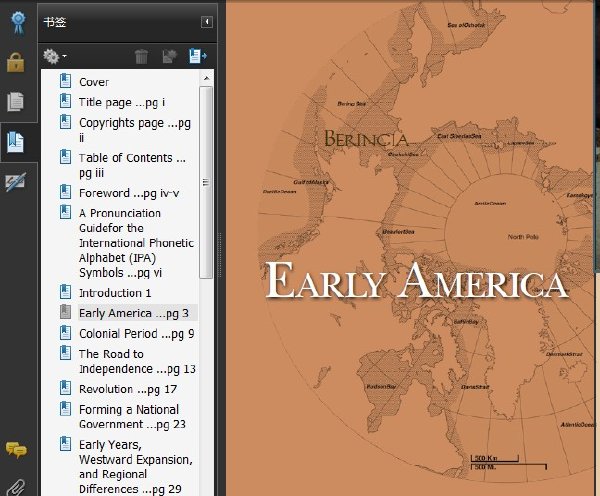600x496 pixels.
Task: Collapse the bookmarks panel with arrow button
Action: pyautogui.click(x=207, y=22)
